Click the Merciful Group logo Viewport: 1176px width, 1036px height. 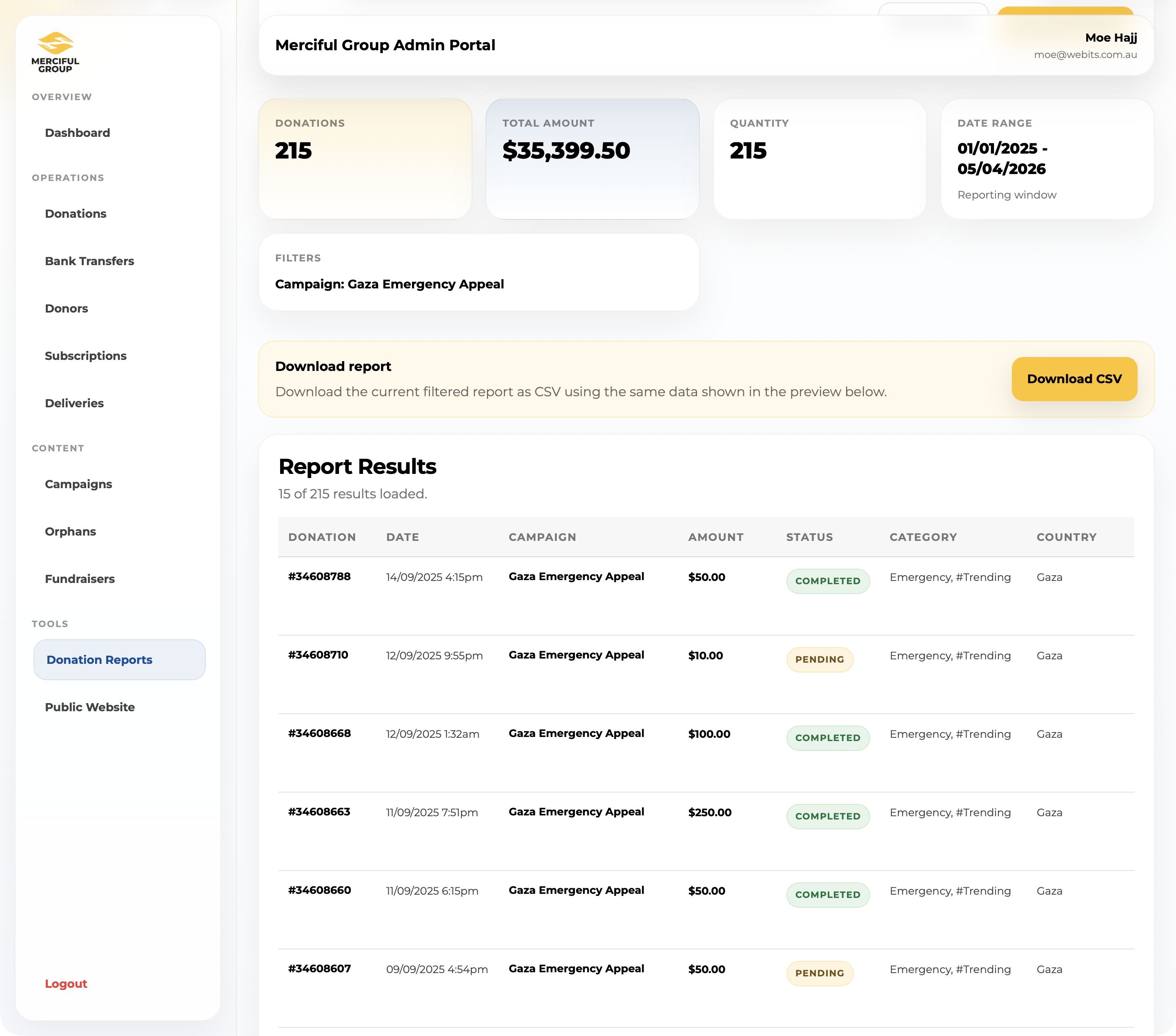tap(55, 52)
